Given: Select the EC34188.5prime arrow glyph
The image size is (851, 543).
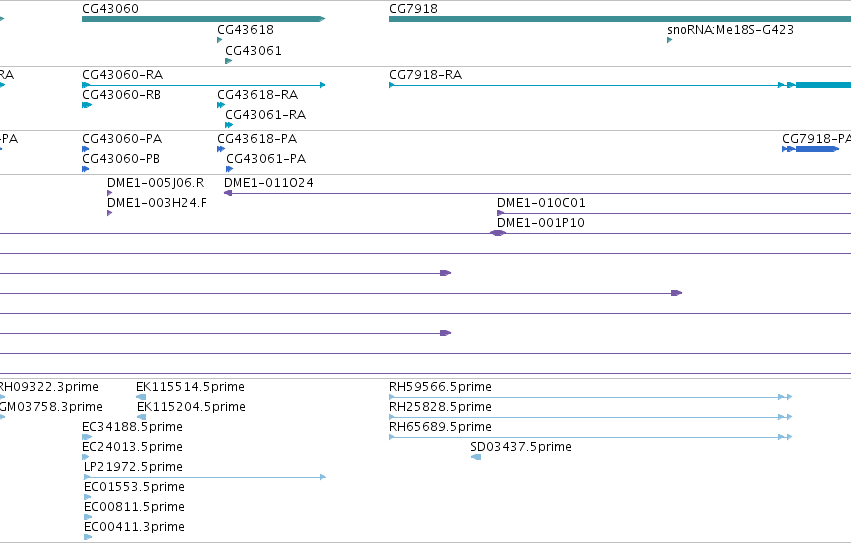Looking at the screenshot, I should 87,437.
